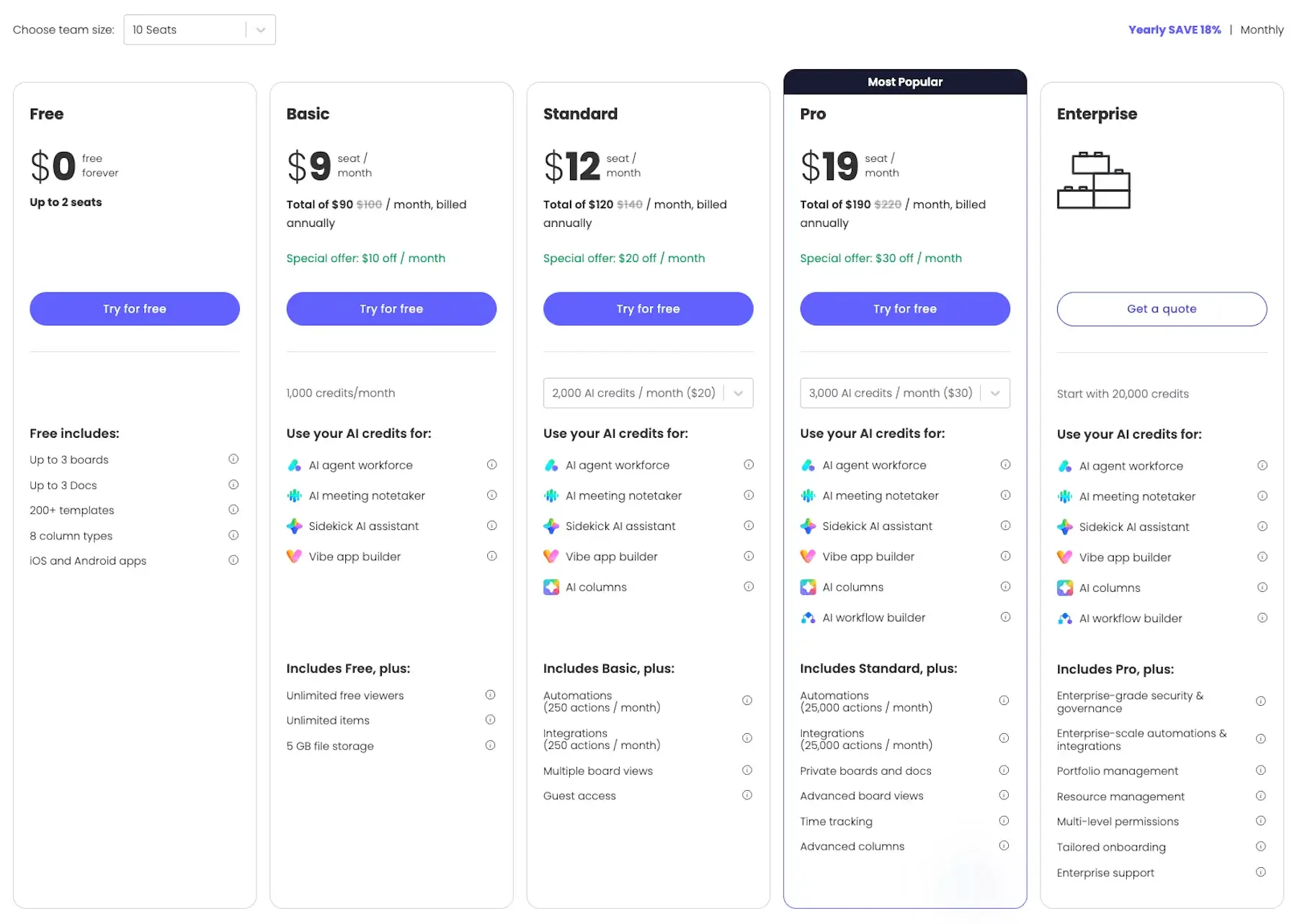
Task: Click AI columns icon in Standard plan
Action: (x=551, y=587)
